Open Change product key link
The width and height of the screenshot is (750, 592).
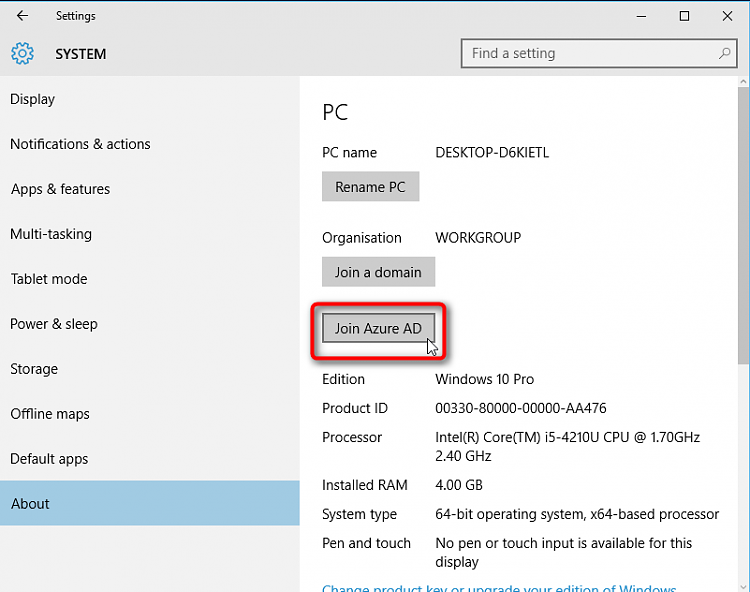click(499, 588)
